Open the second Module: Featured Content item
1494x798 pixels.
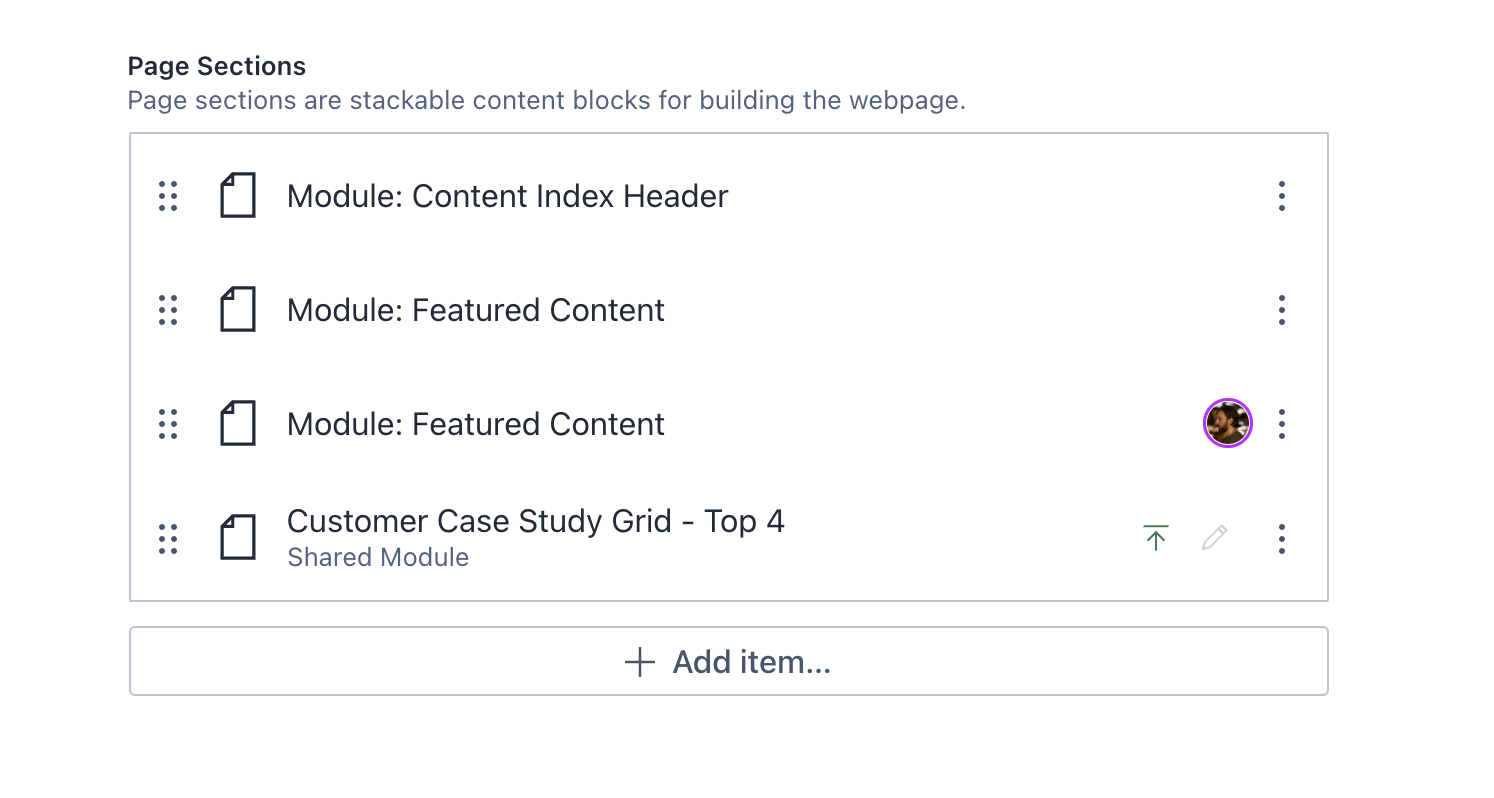click(475, 424)
